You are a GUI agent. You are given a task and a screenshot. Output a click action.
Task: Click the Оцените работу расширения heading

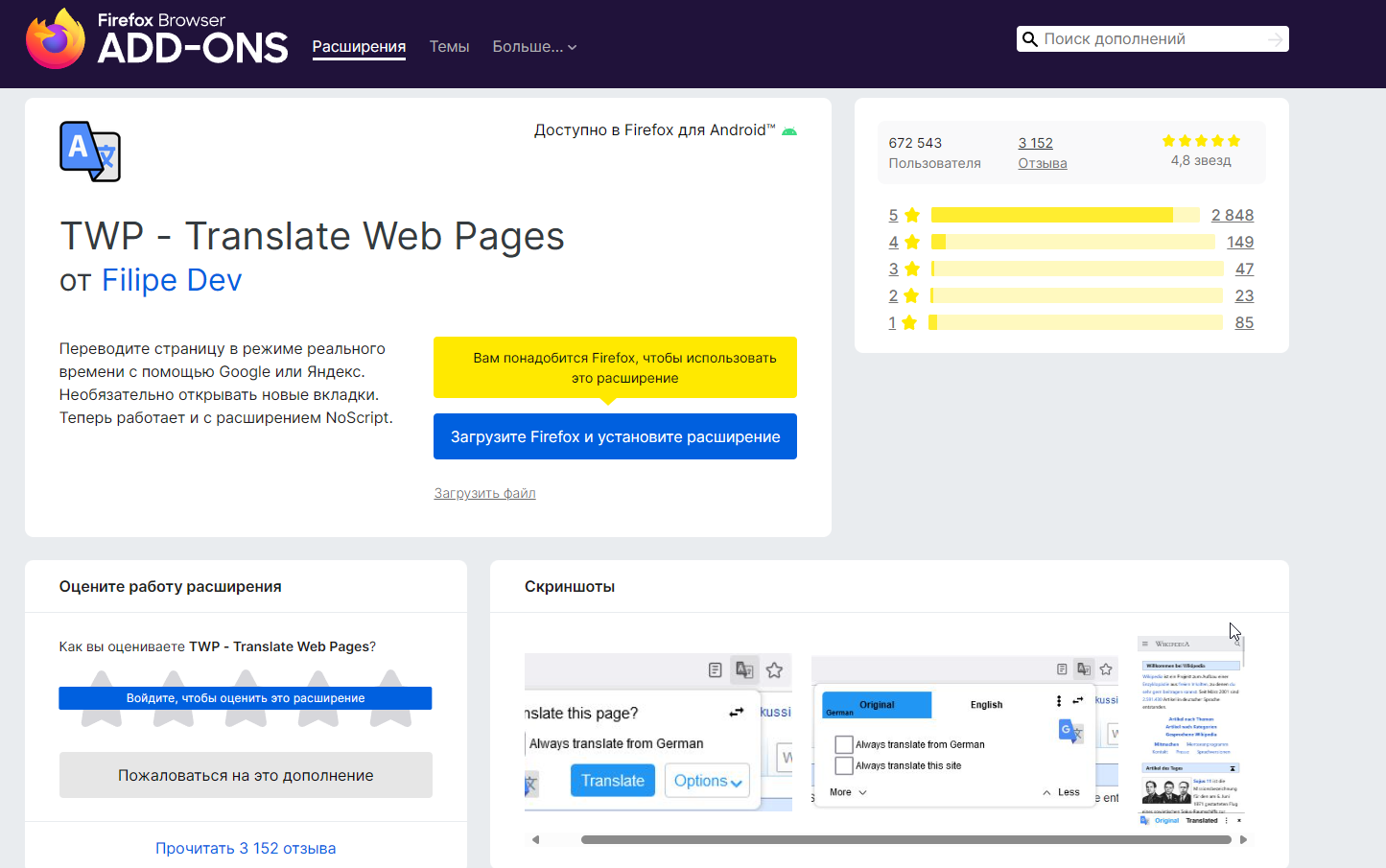coord(171,586)
